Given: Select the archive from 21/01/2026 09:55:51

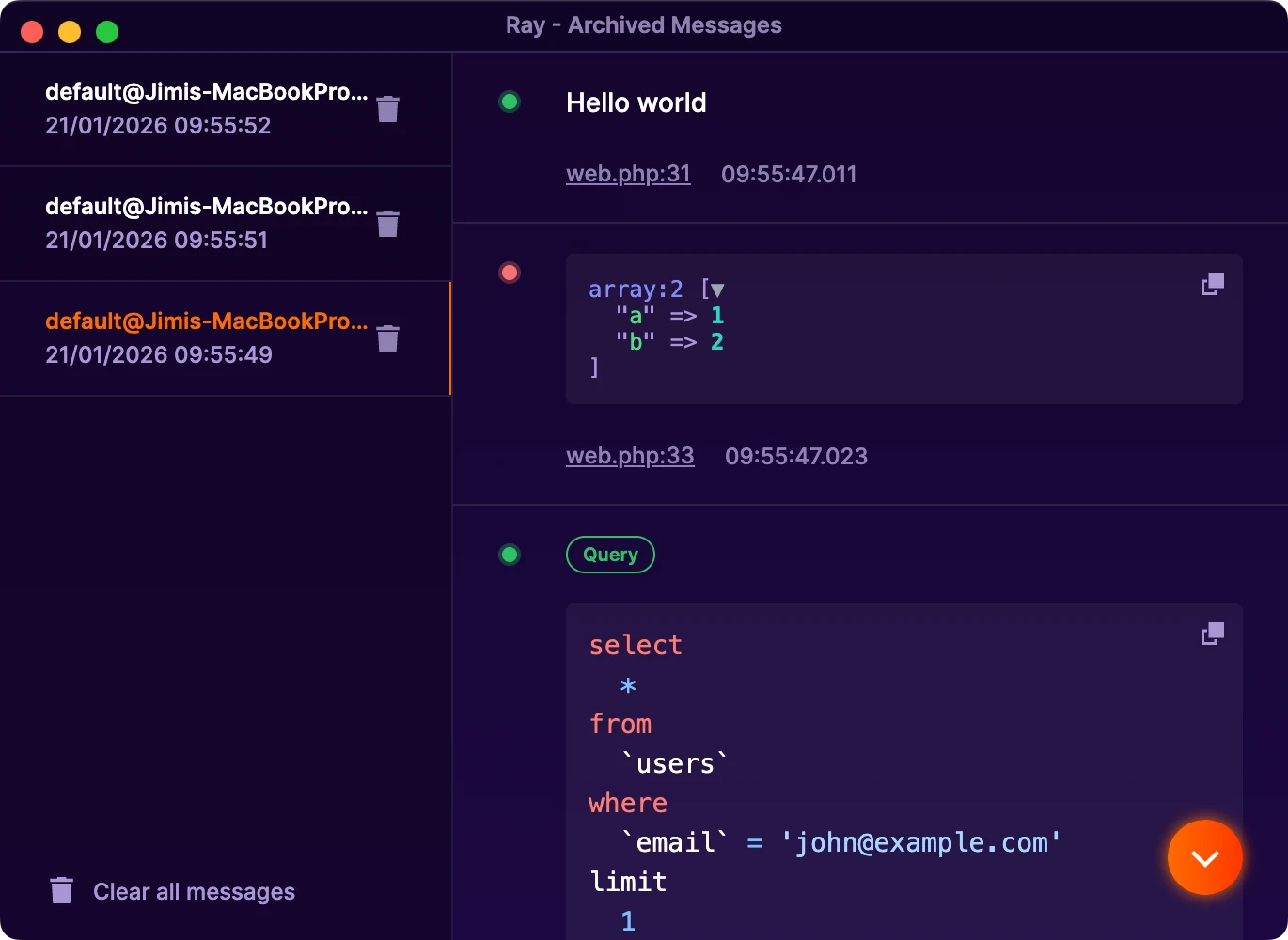Looking at the screenshot, I should (x=226, y=224).
